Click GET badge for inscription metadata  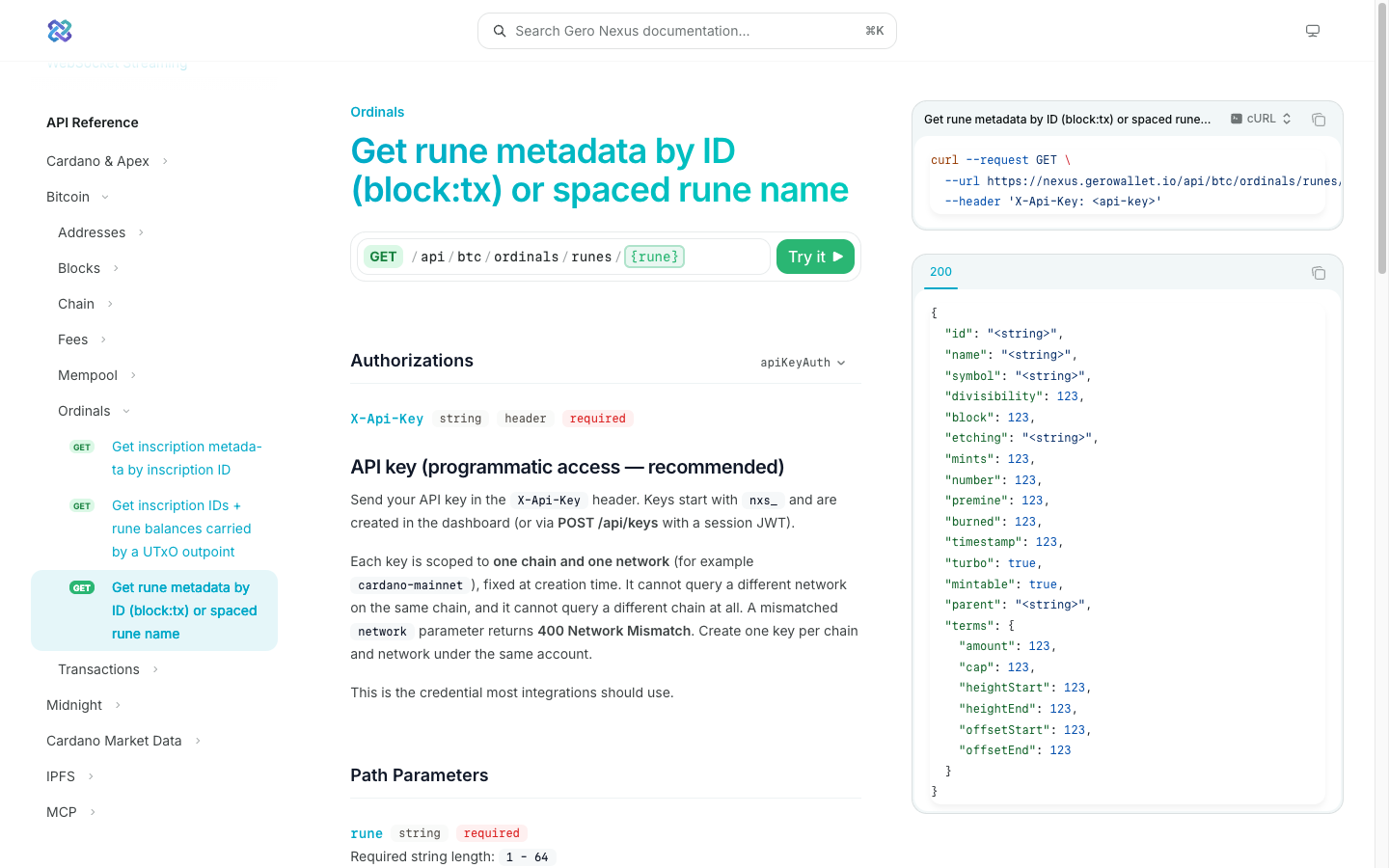pyautogui.click(x=82, y=448)
